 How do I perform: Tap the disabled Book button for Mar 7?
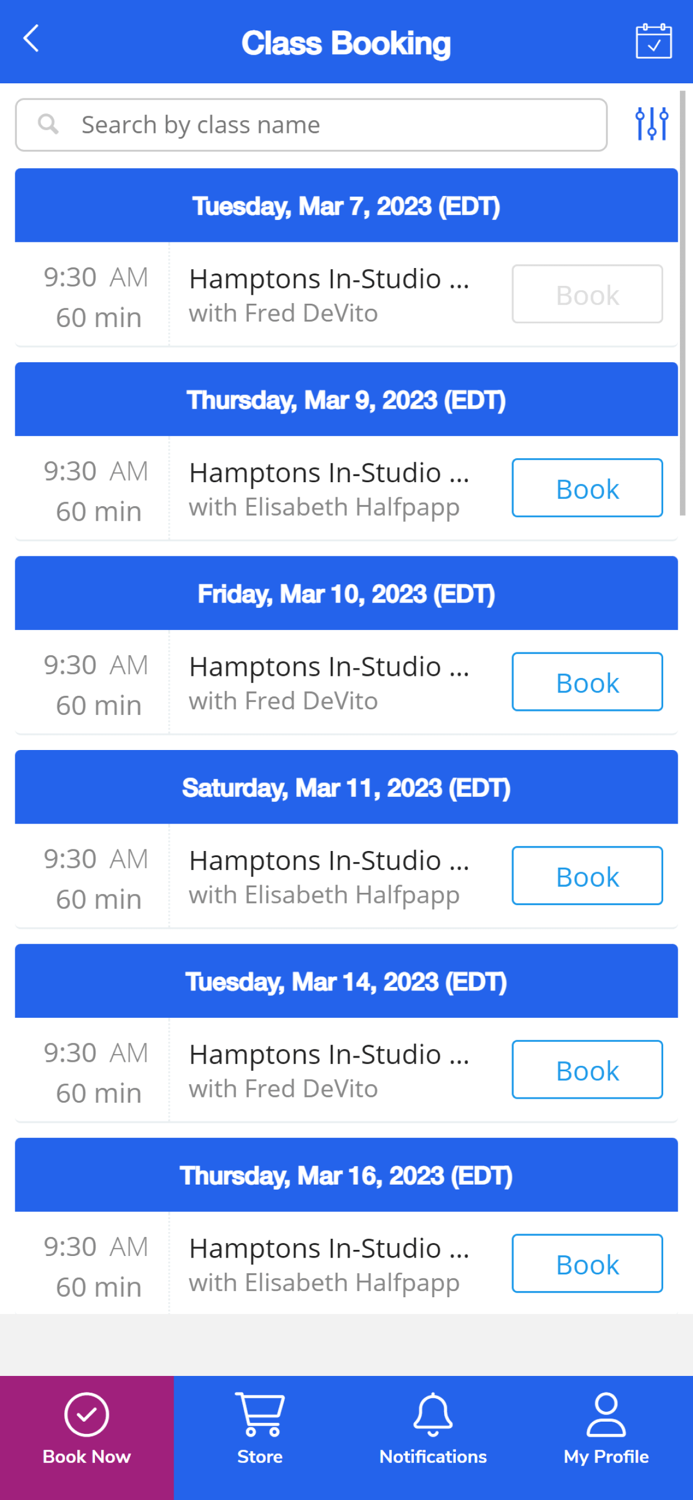point(587,294)
